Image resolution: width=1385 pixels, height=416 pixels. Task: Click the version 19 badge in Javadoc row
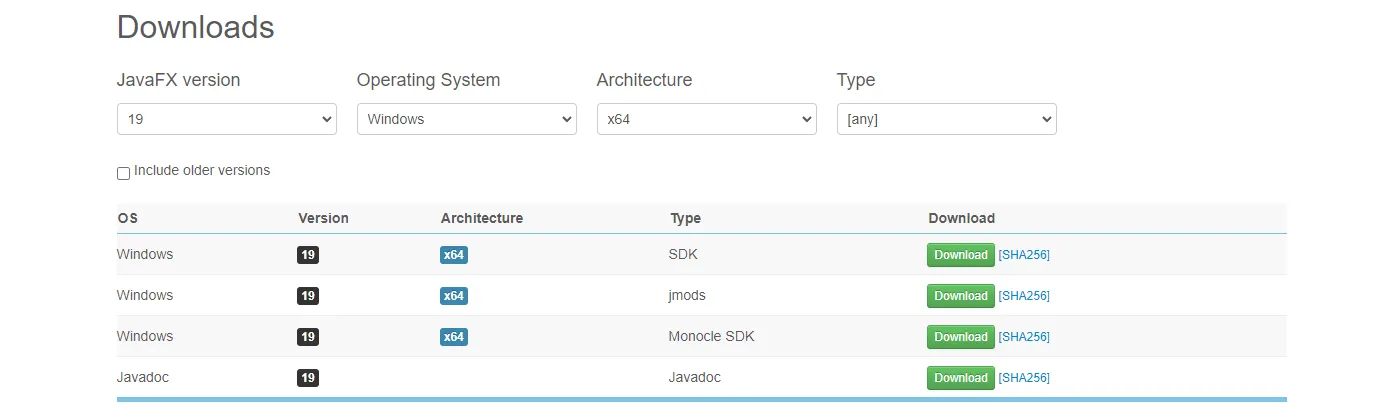pyautogui.click(x=308, y=378)
